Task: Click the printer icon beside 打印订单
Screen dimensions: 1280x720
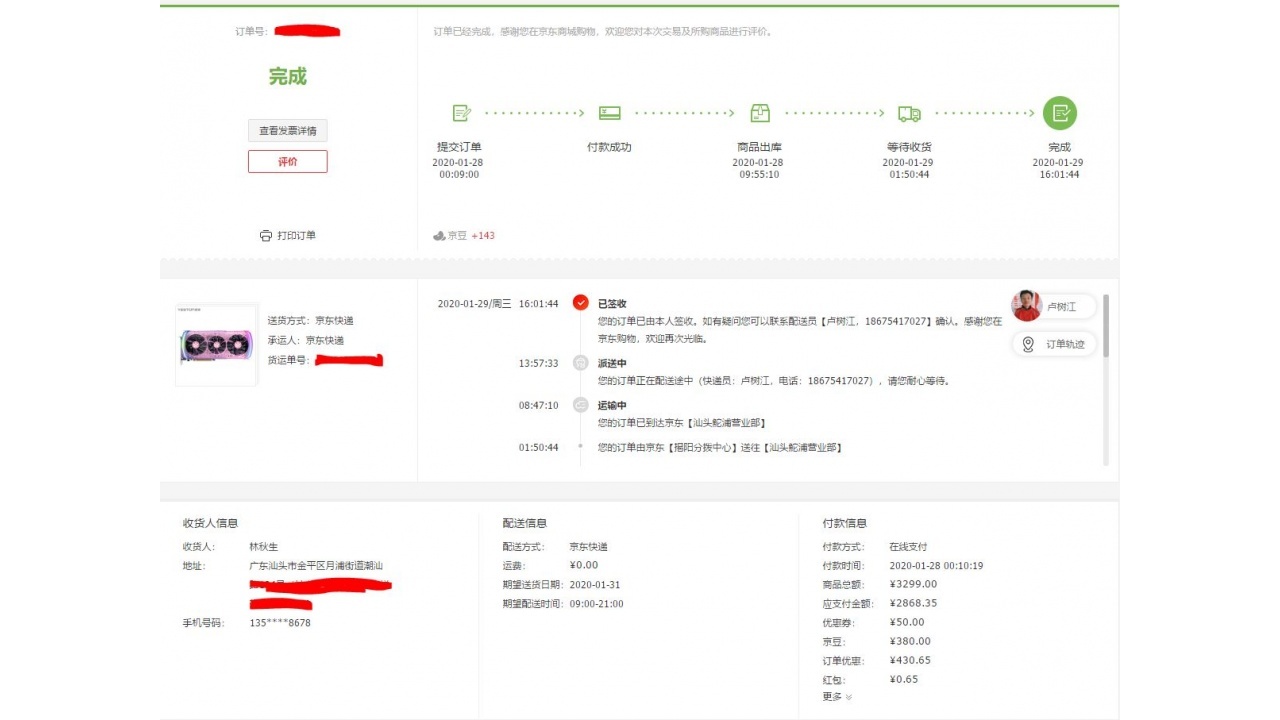Action: coord(266,236)
